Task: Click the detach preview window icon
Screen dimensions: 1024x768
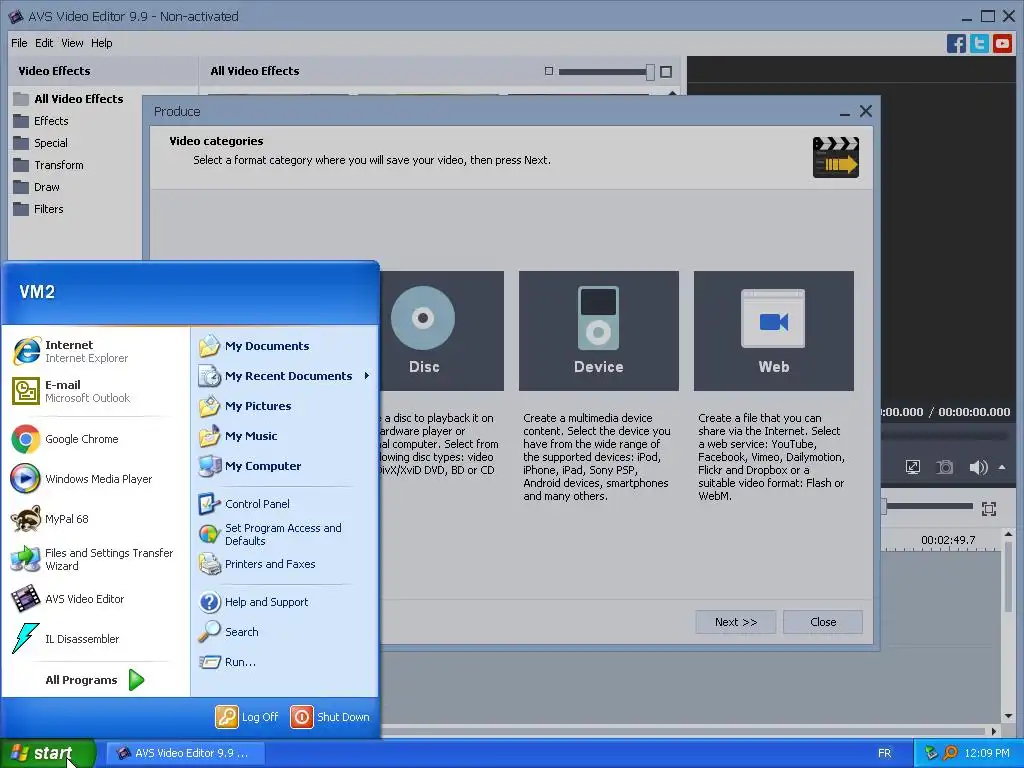Action: point(912,467)
